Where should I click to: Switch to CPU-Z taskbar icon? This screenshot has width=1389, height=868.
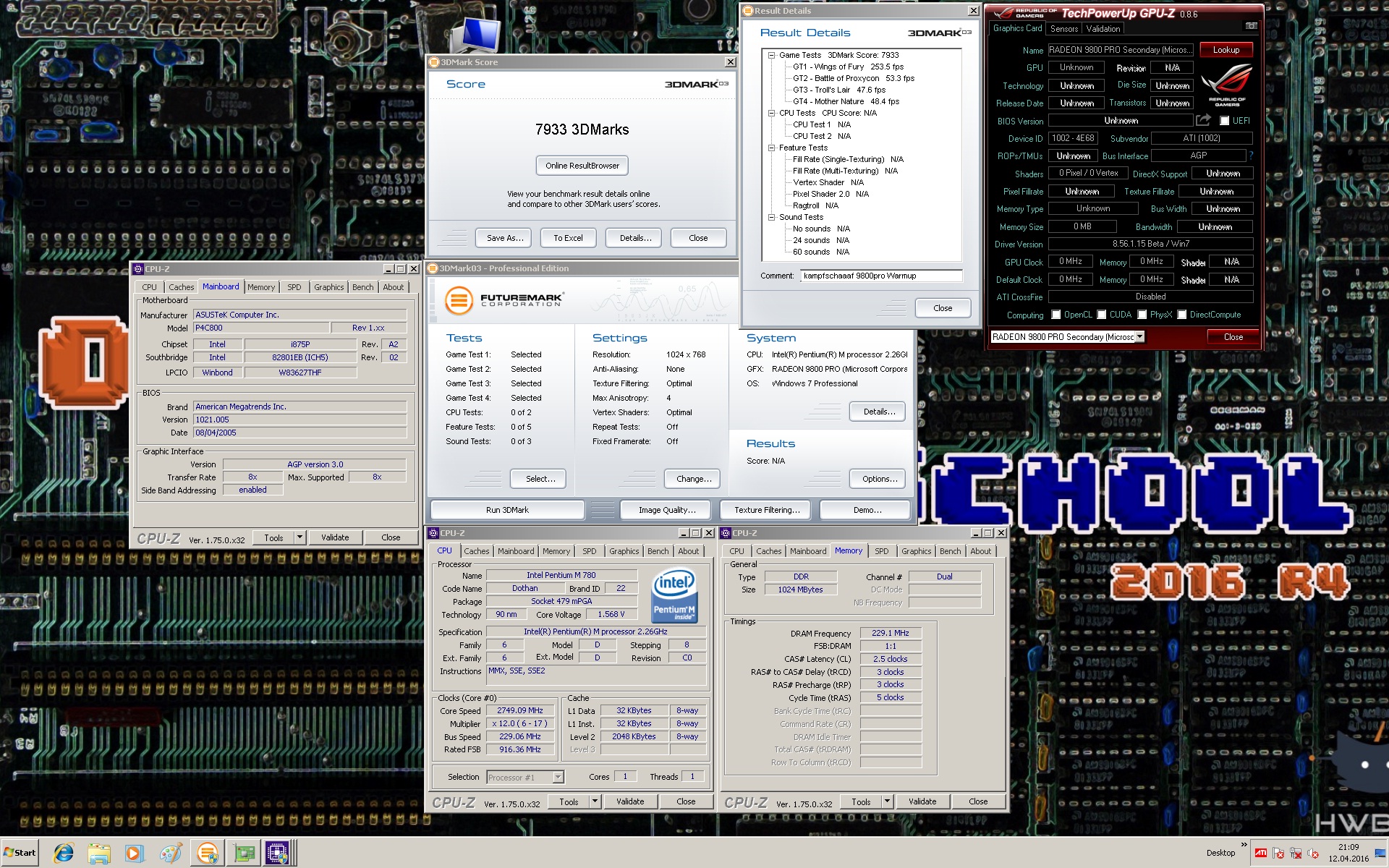tap(278, 853)
